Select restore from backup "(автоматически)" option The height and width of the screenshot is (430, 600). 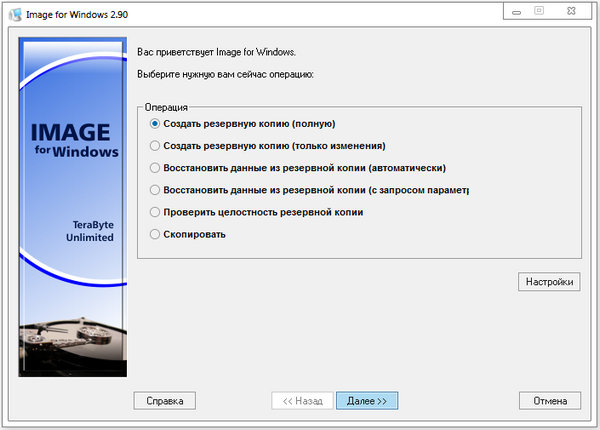154,168
